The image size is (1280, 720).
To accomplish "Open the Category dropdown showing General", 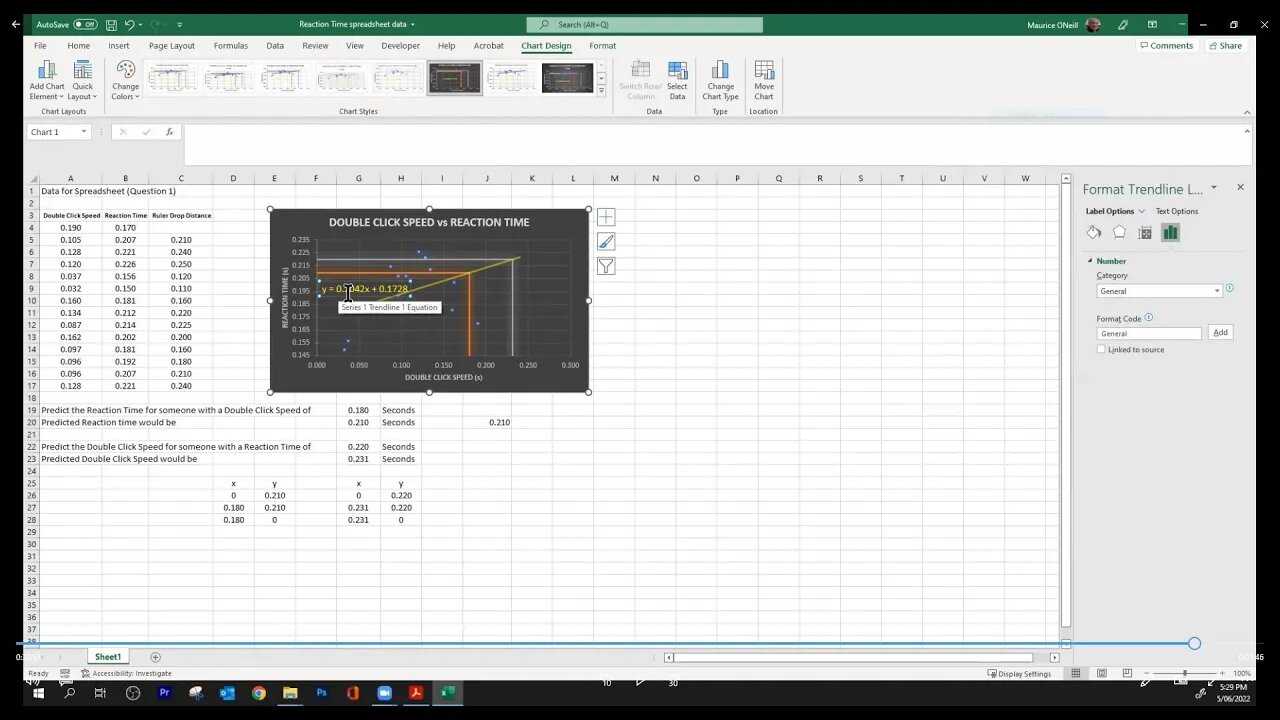I will pos(1159,291).
